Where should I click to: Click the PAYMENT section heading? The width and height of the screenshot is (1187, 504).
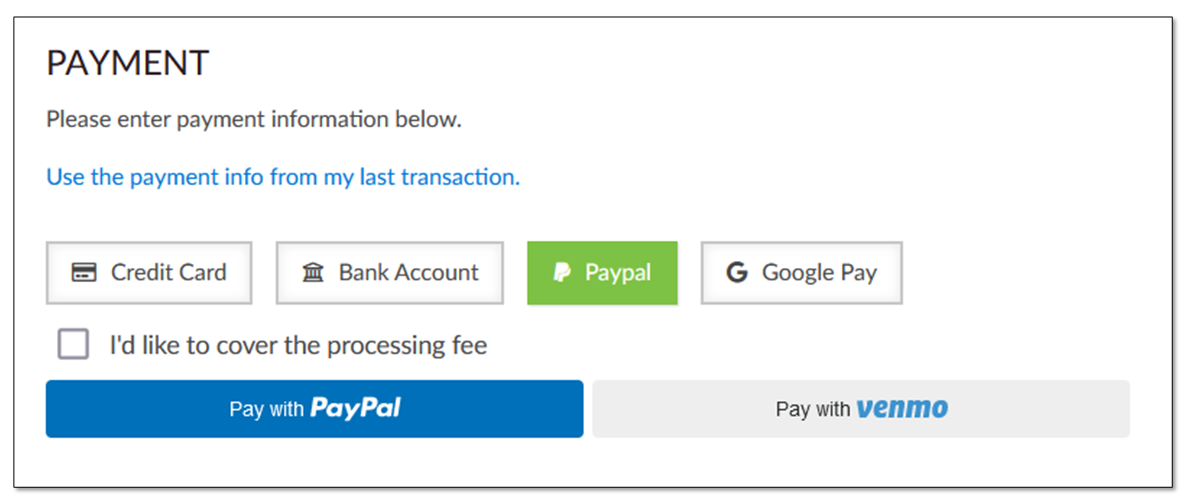[127, 63]
